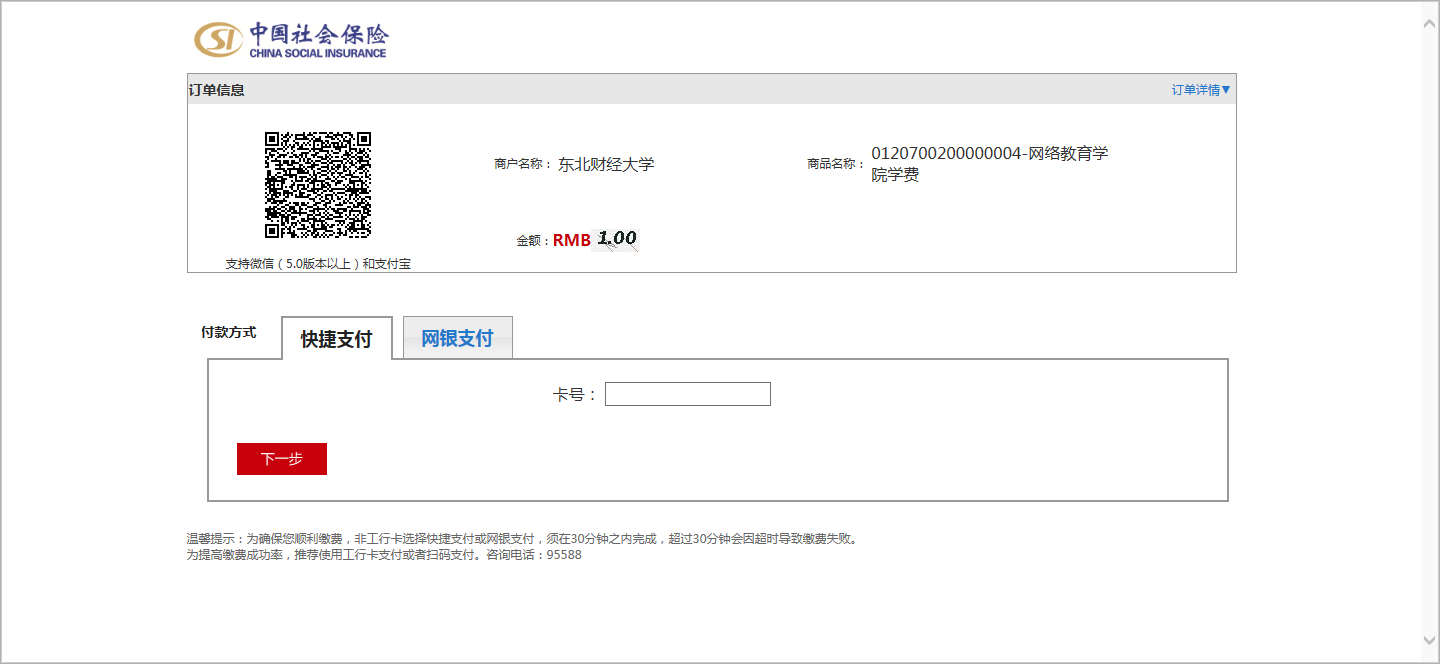Click the red 下一步 button to proceed
The width and height of the screenshot is (1440, 664).
pos(281,459)
